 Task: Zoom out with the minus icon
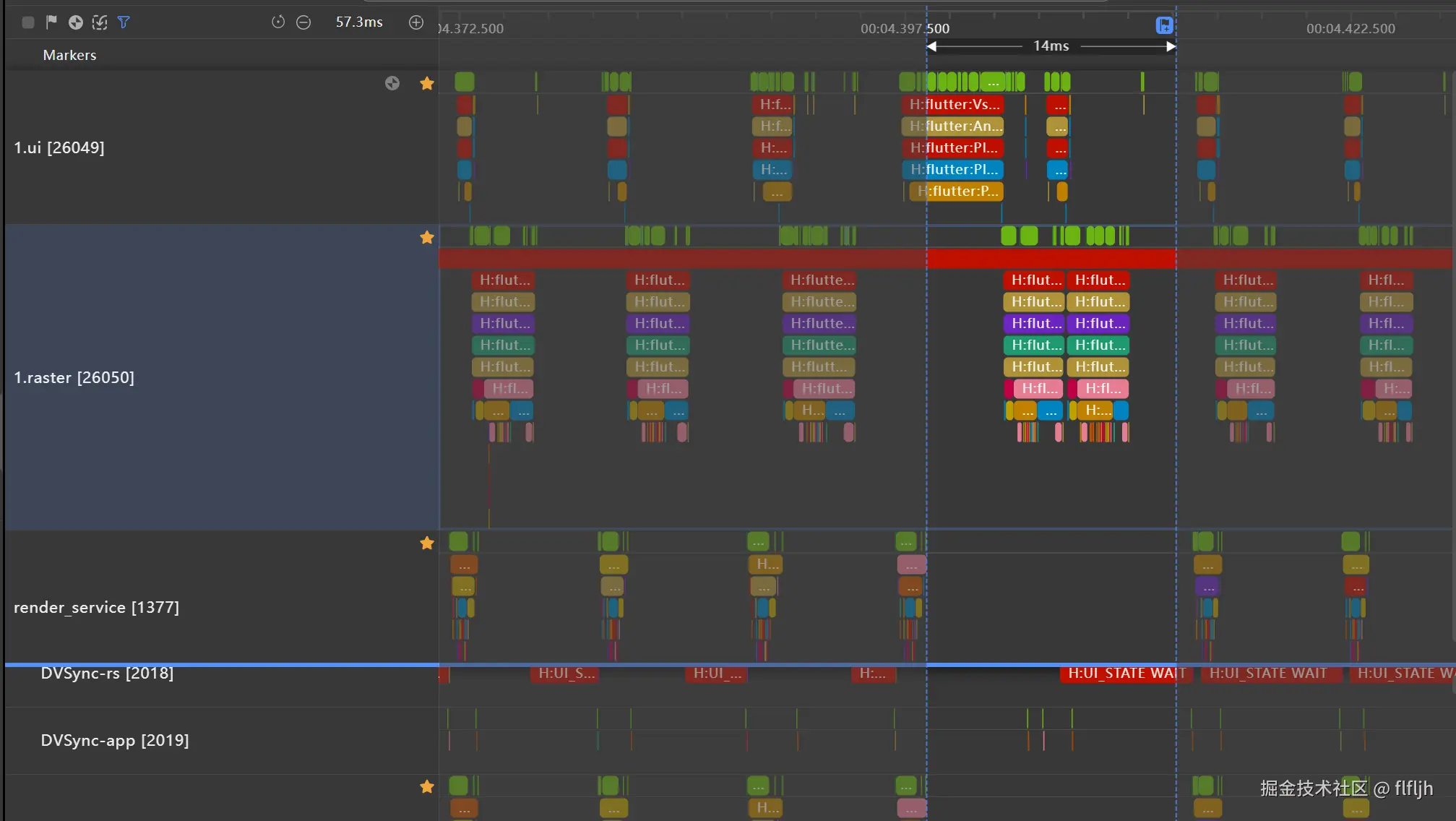pyautogui.click(x=303, y=22)
